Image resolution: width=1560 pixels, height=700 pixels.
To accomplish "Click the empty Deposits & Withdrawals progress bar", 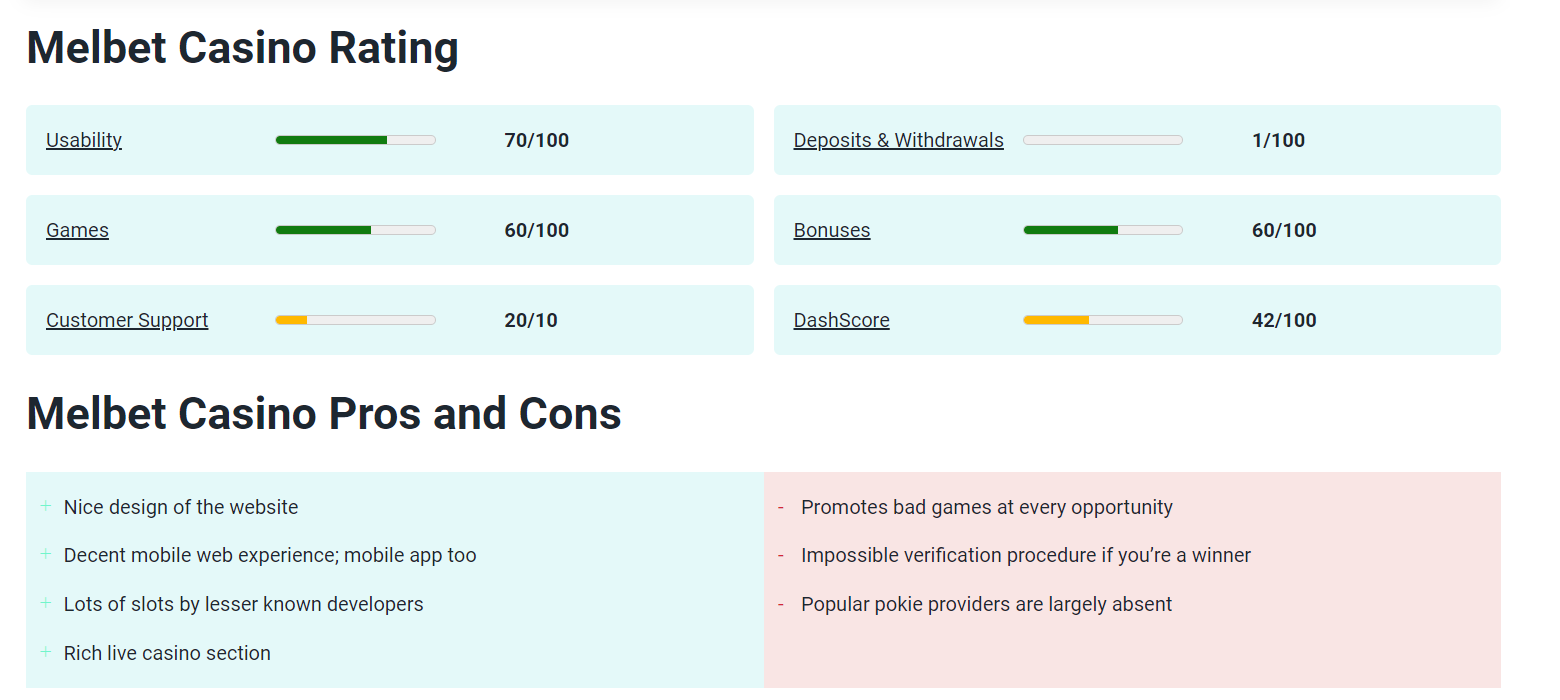I will 1103,140.
